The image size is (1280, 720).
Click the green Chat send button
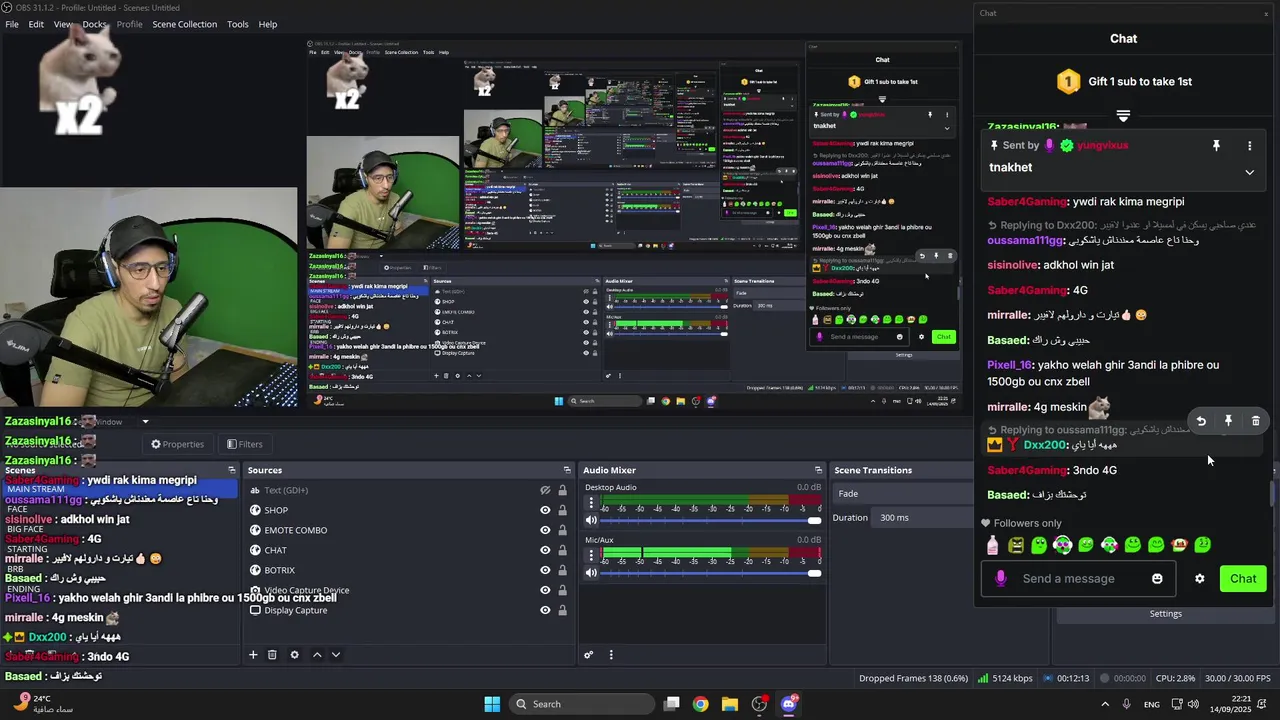point(1243,579)
